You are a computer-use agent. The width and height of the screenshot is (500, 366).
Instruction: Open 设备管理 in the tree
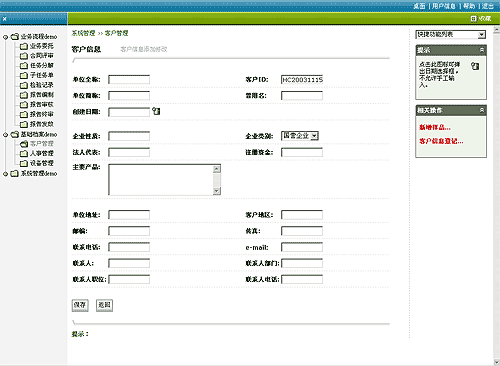click(42, 163)
